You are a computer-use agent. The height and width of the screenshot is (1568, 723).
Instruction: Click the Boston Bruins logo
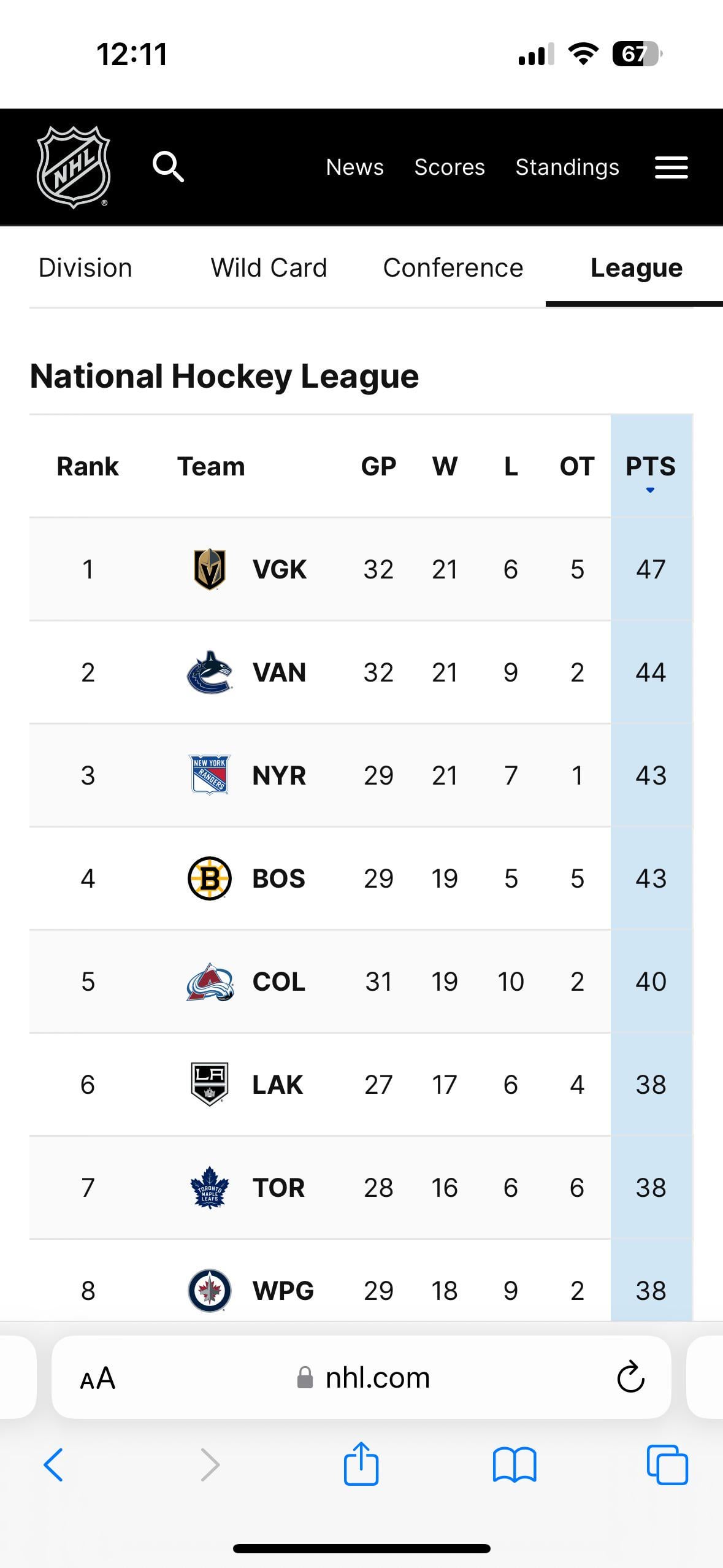(x=209, y=878)
